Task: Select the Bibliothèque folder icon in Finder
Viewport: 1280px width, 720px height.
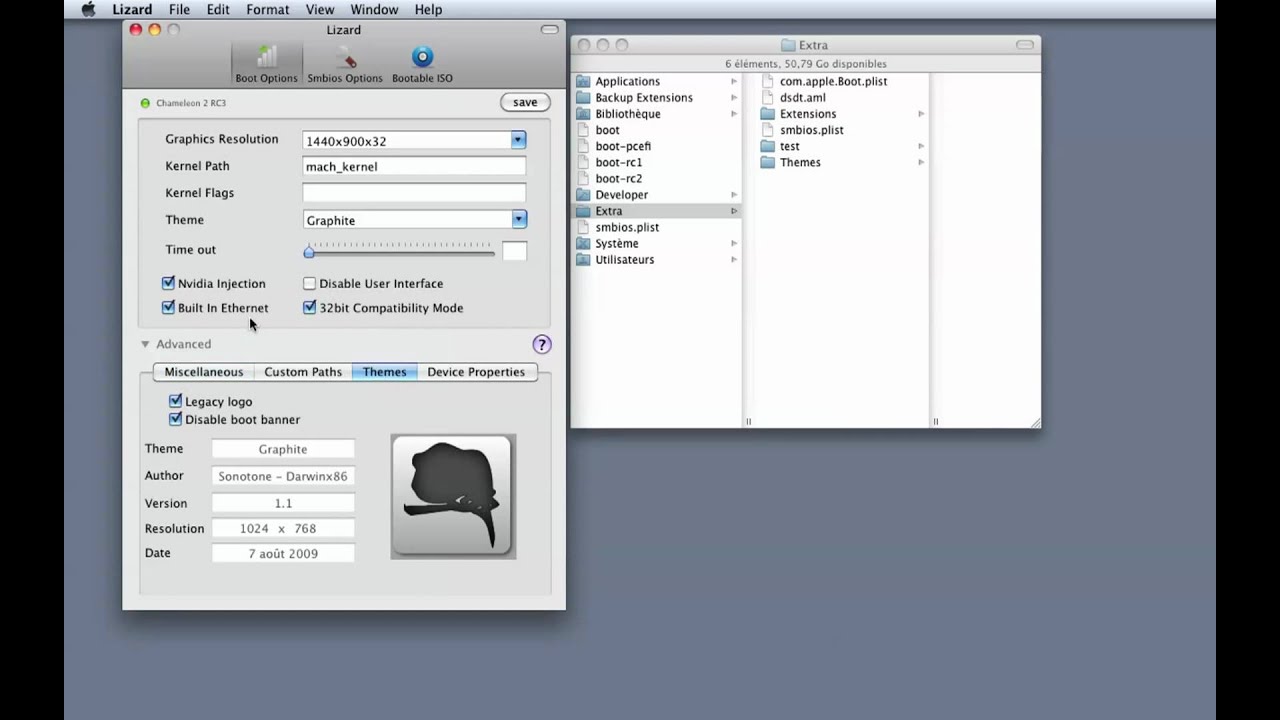Action: coord(584,113)
